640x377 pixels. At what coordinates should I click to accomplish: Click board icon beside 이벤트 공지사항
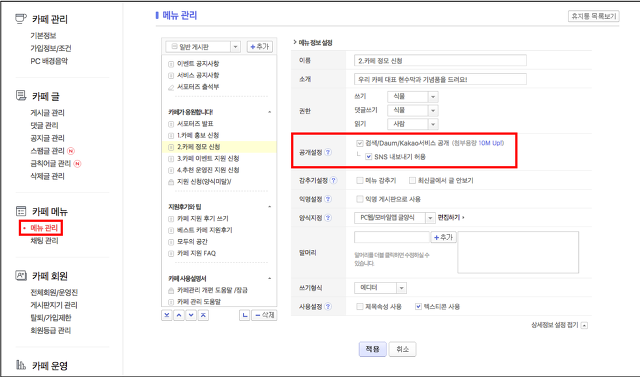(171, 64)
